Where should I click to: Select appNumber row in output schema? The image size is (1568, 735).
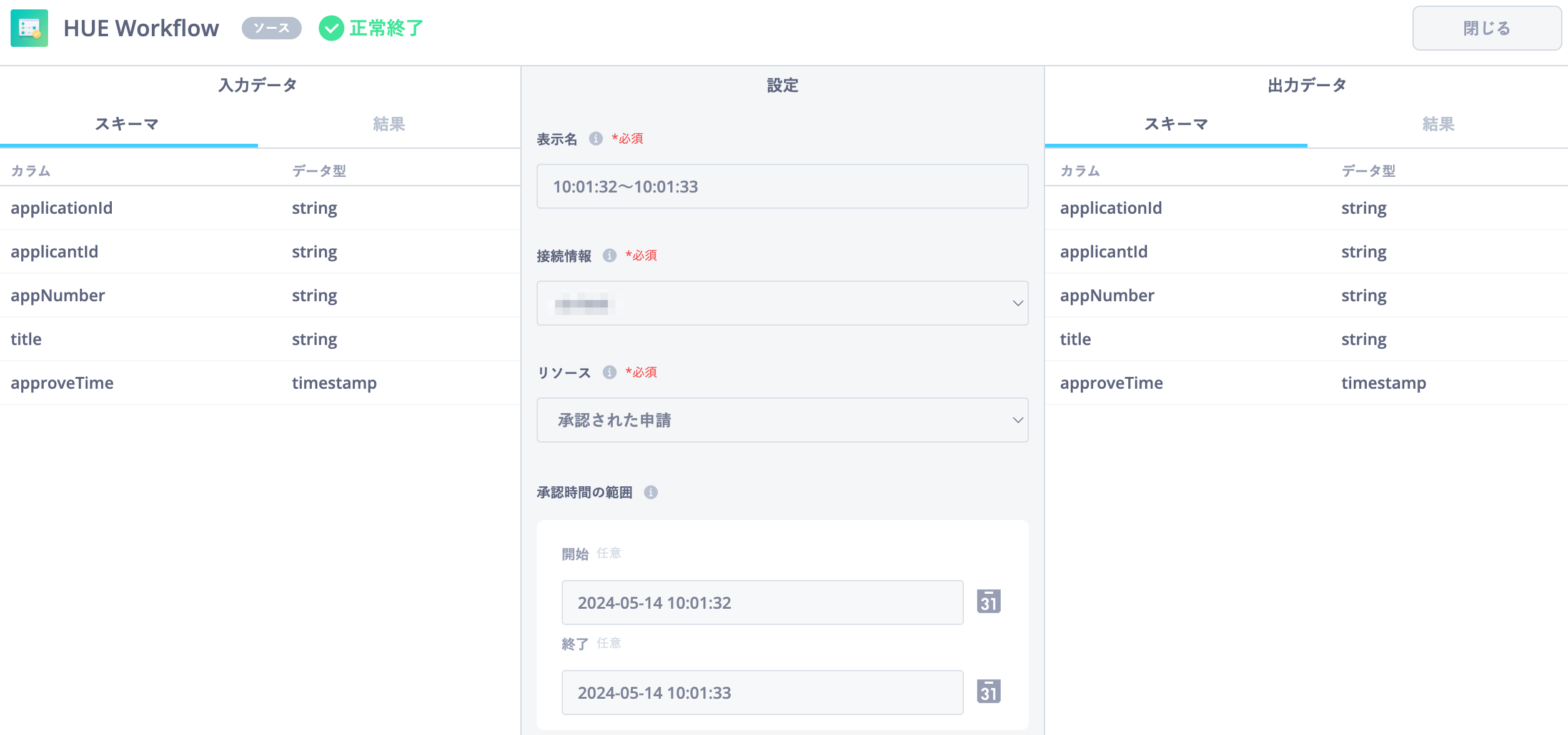(1306, 296)
